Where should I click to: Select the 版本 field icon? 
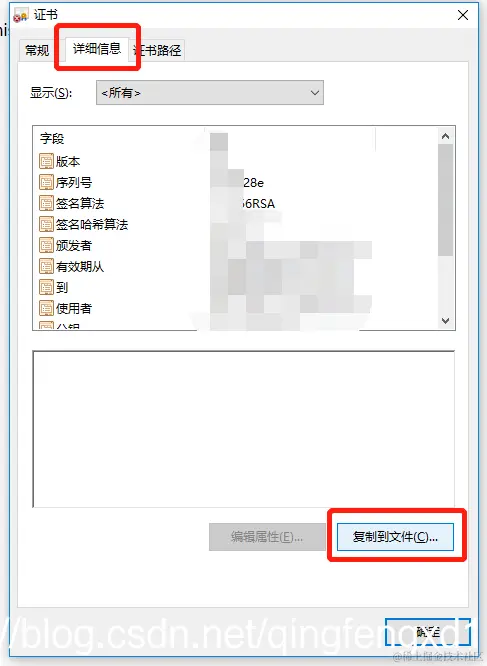[46, 161]
